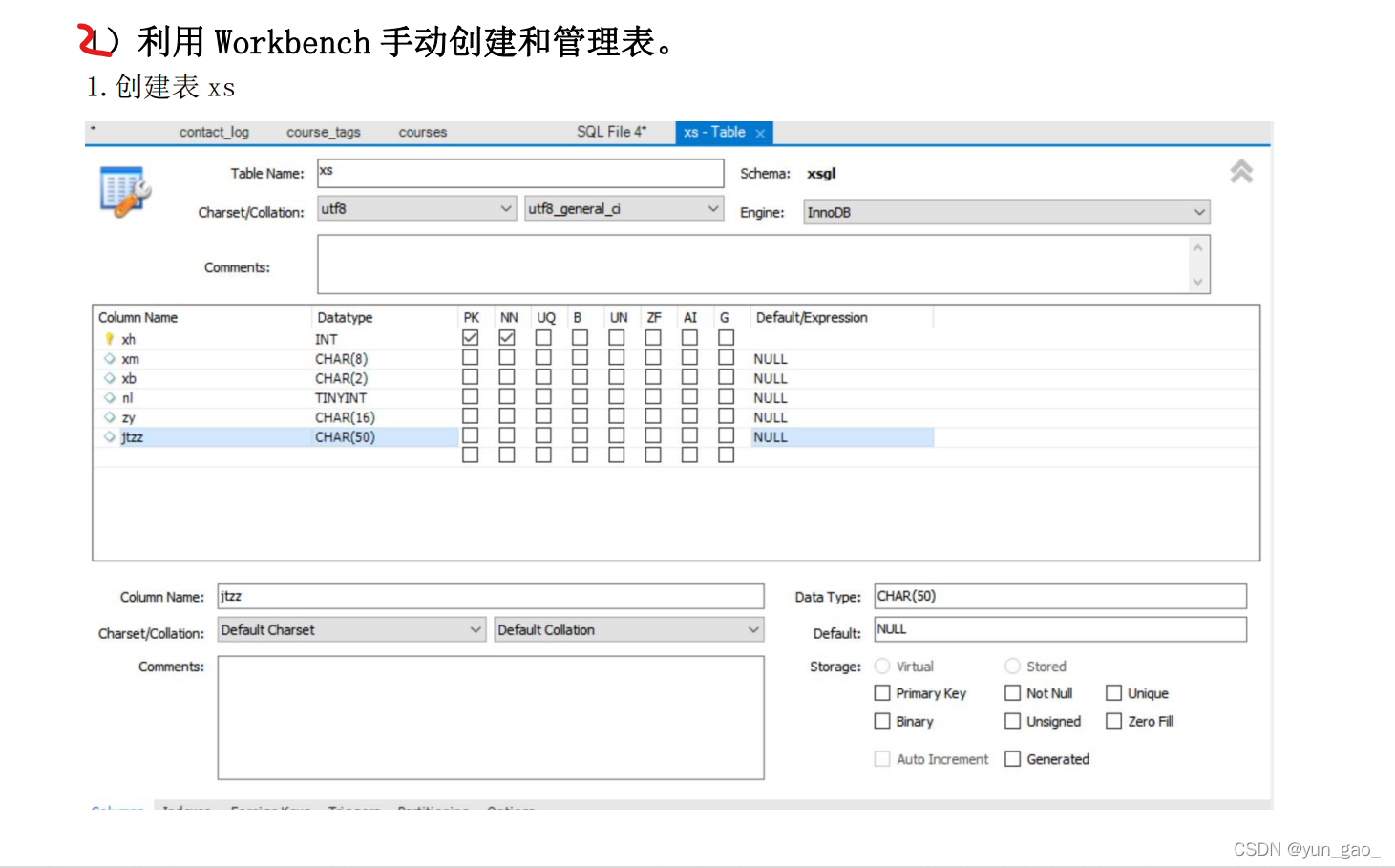This screenshot has height=868, width=1395.
Task: Select the xm column name cell
Action: [x=130, y=359]
